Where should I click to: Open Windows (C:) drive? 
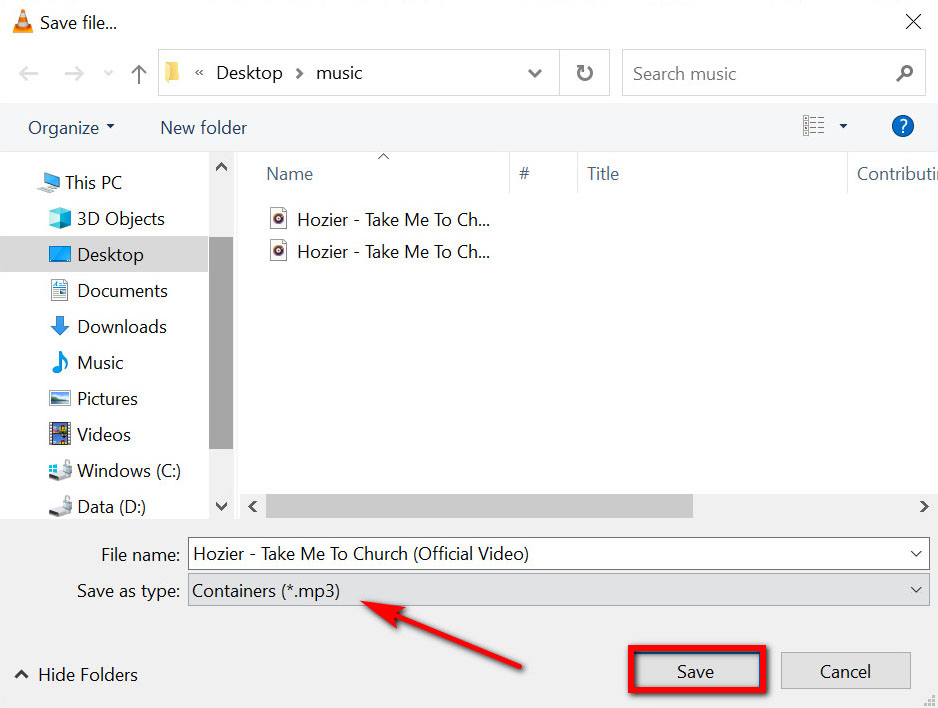tap(114, 471)
